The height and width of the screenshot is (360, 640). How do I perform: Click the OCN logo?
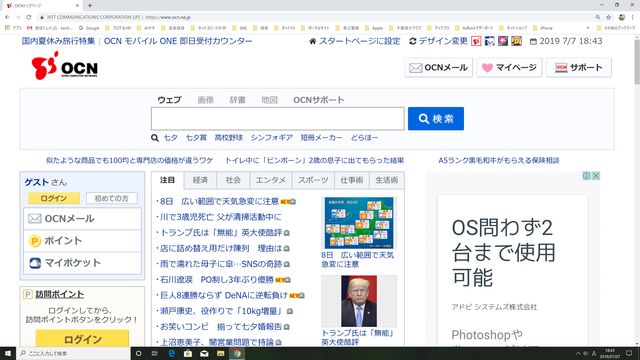tap(64, 66)
